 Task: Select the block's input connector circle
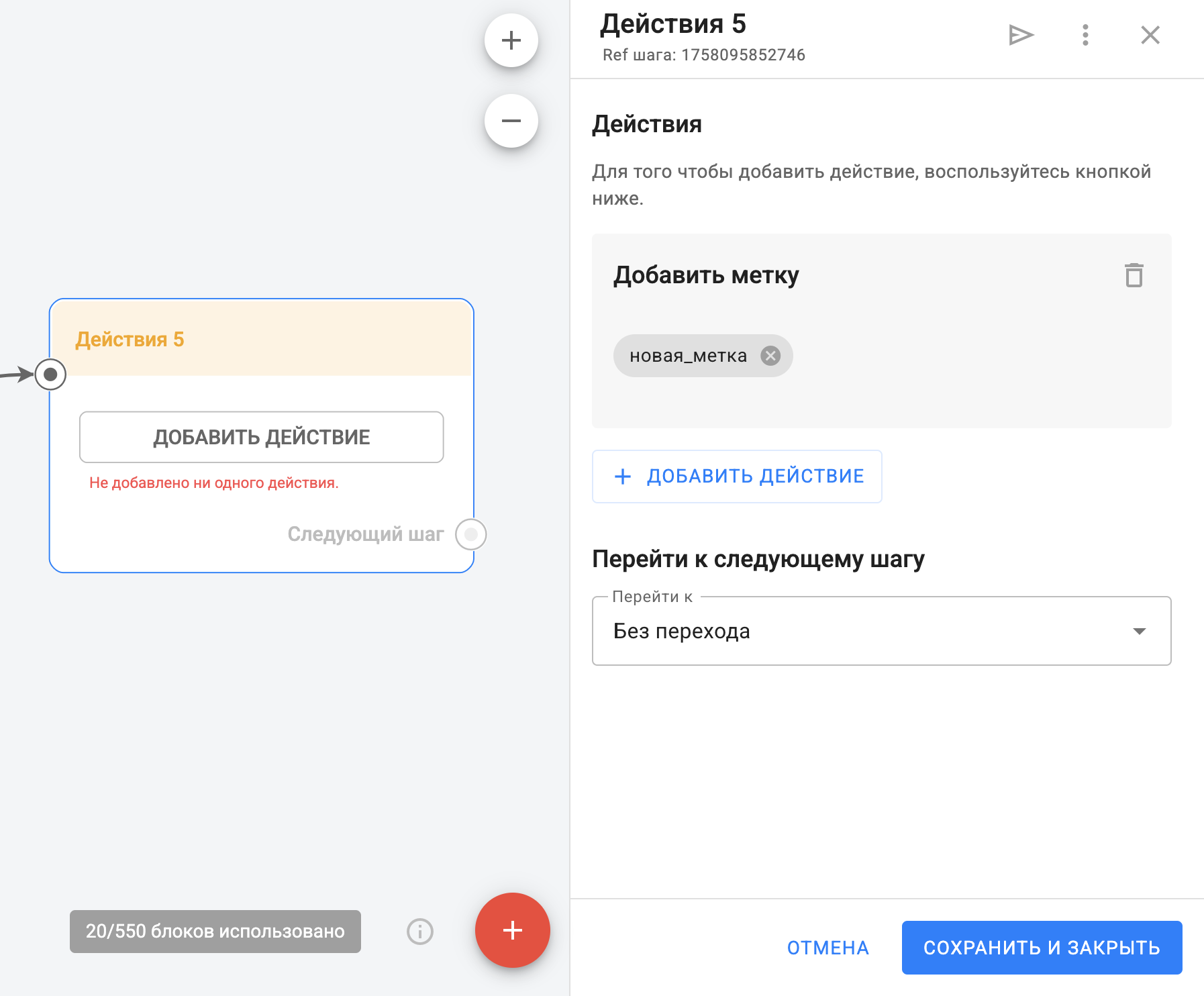(x=50, y=375)
